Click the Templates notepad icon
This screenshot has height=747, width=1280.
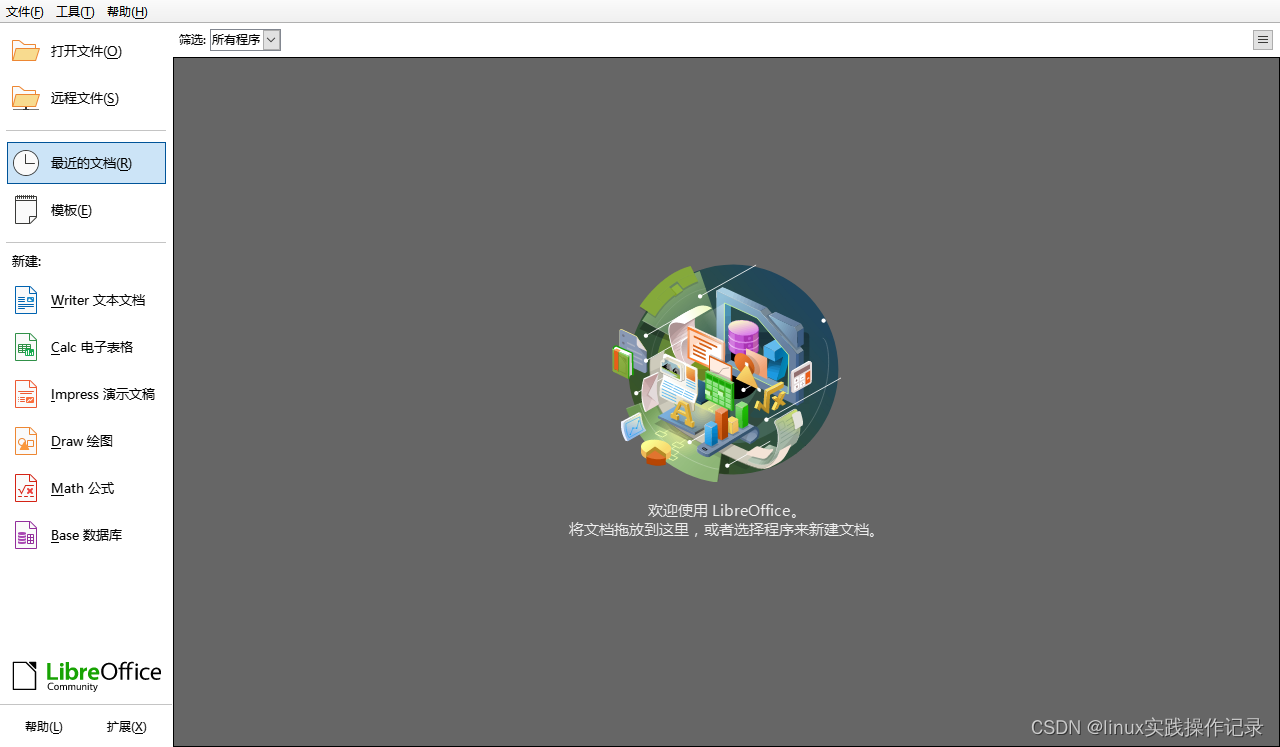tap(26, 210)
